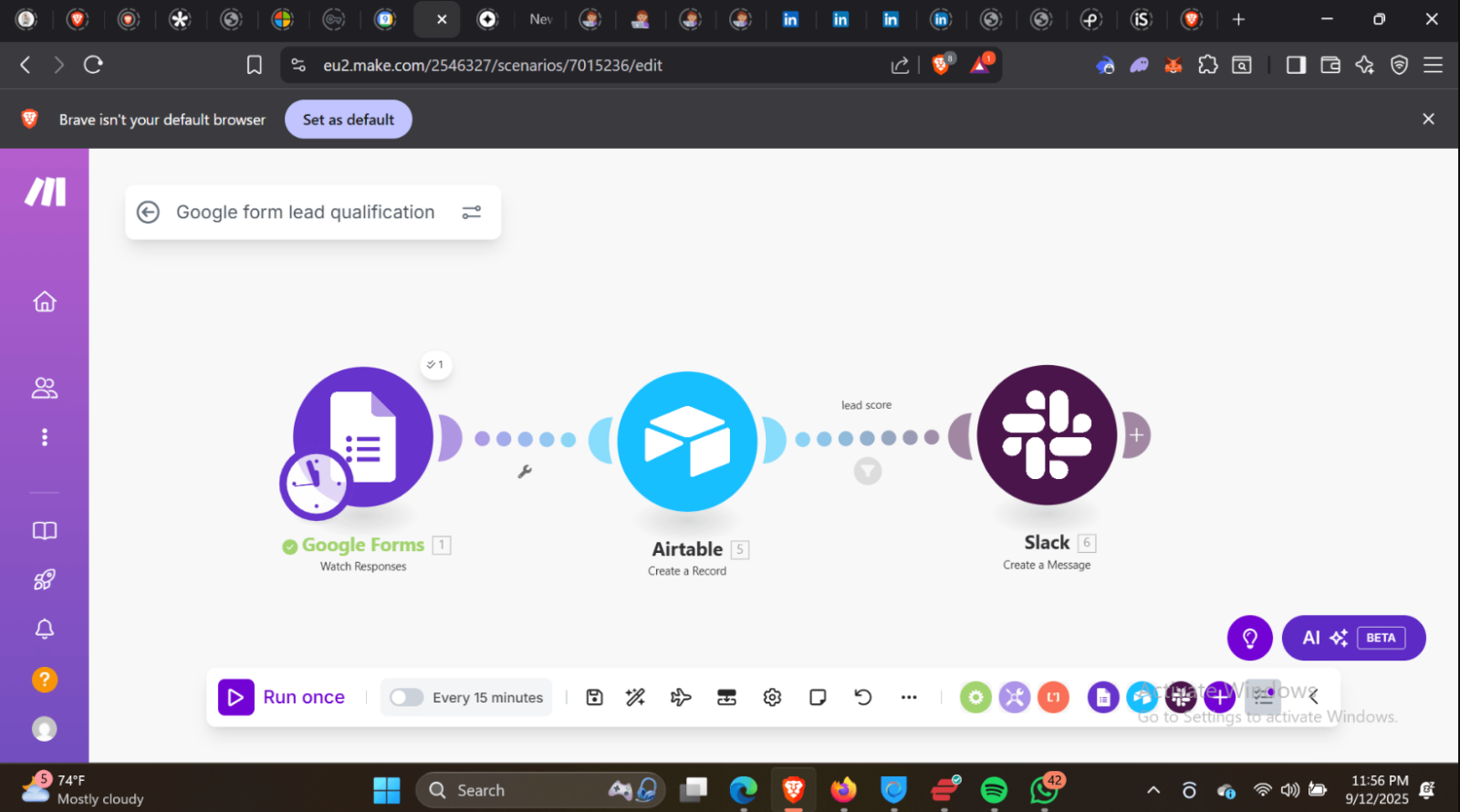This screenshot has width=1460, height=812.
Task: Toggle the scenario scheduling switch
Action: pos(406,697)
